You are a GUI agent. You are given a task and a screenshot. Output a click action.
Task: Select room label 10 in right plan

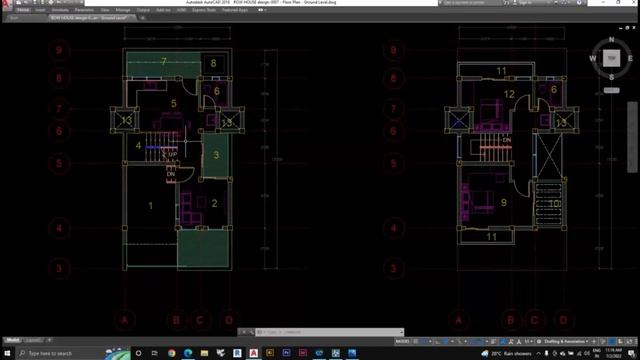(554, 203)
